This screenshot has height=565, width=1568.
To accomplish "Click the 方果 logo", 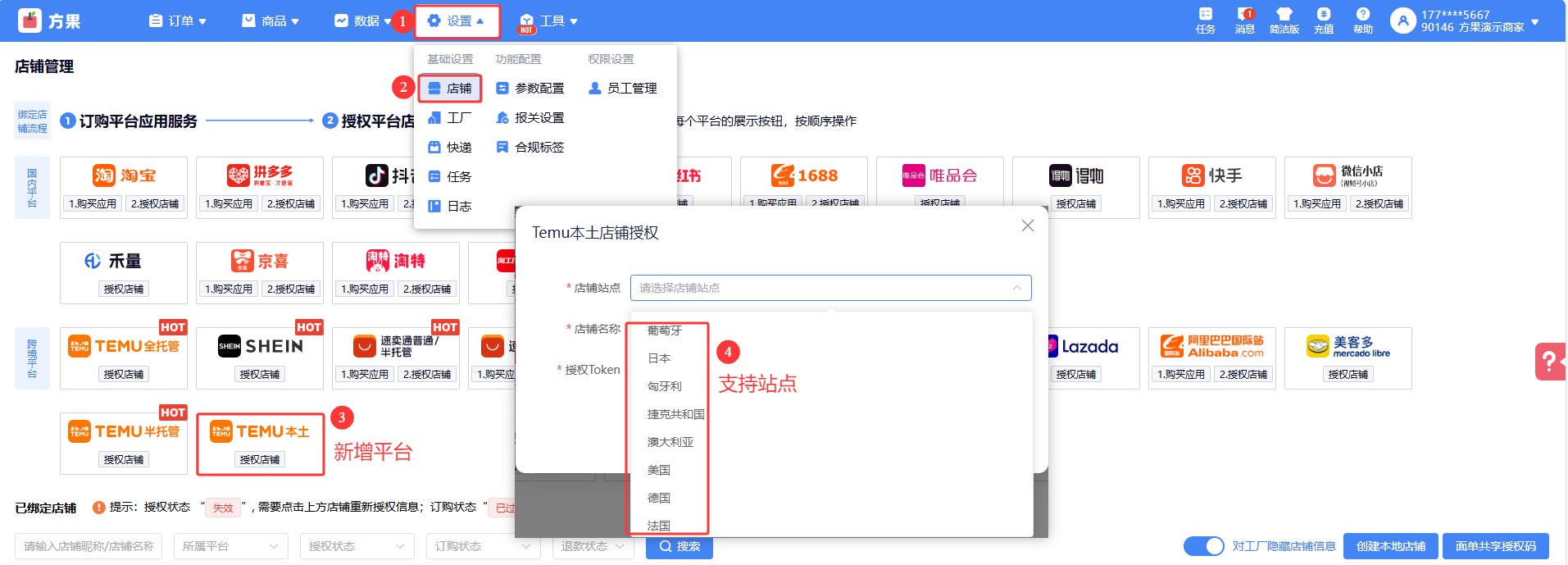I will 50,21.
